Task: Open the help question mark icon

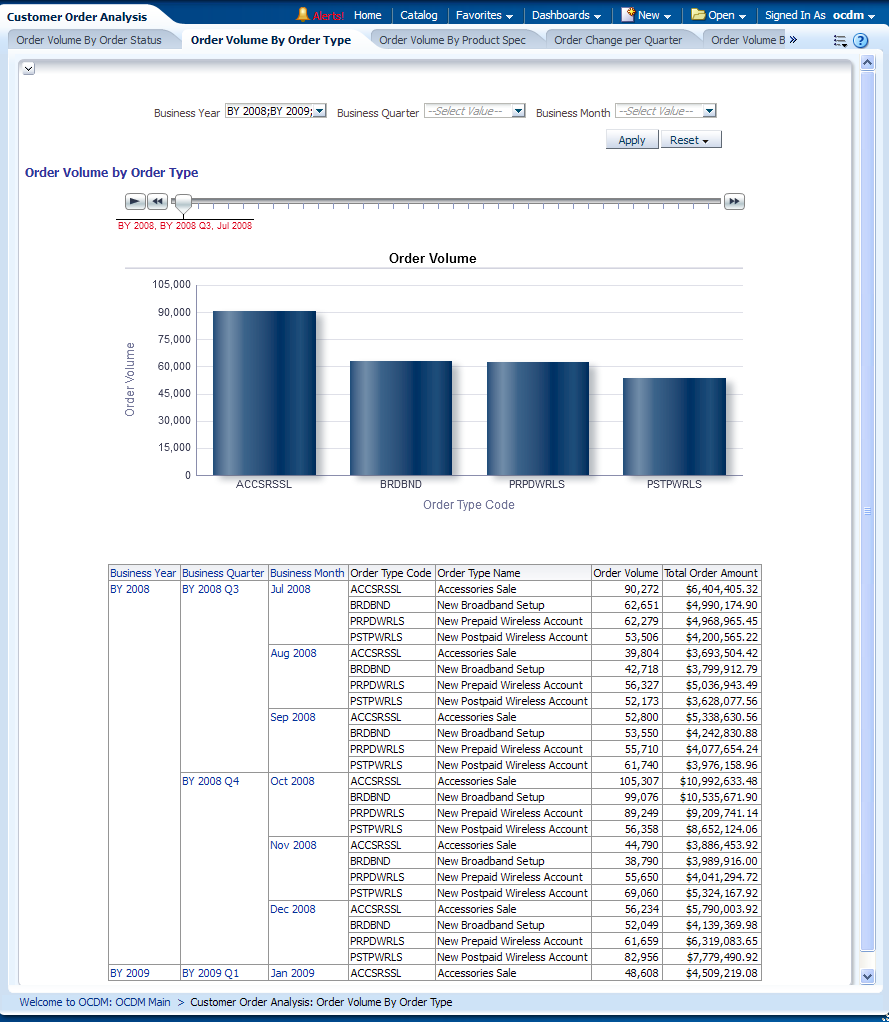Action: [860, 41]
